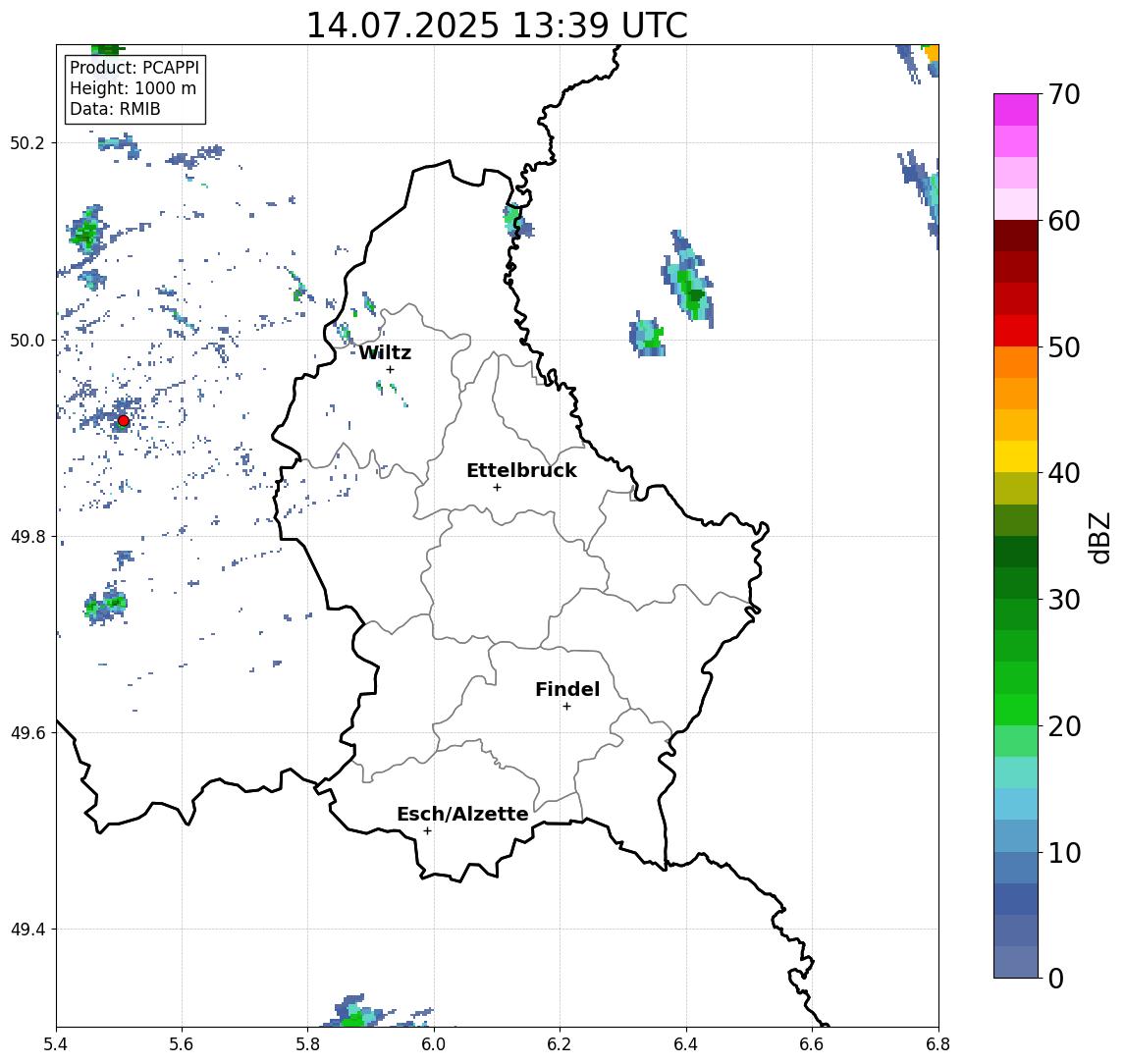Click the longitude tick label 5.8

click(x=307, y=1044)
